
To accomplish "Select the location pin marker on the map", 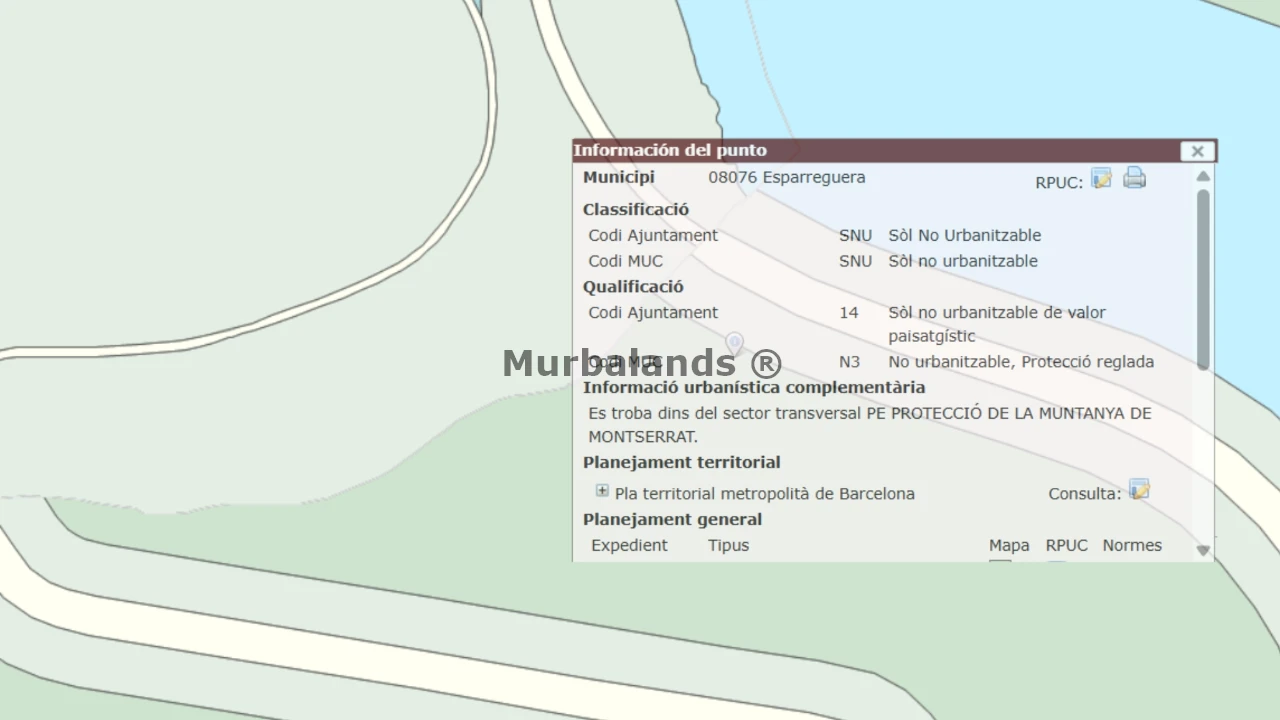I will tap(735, 345).
